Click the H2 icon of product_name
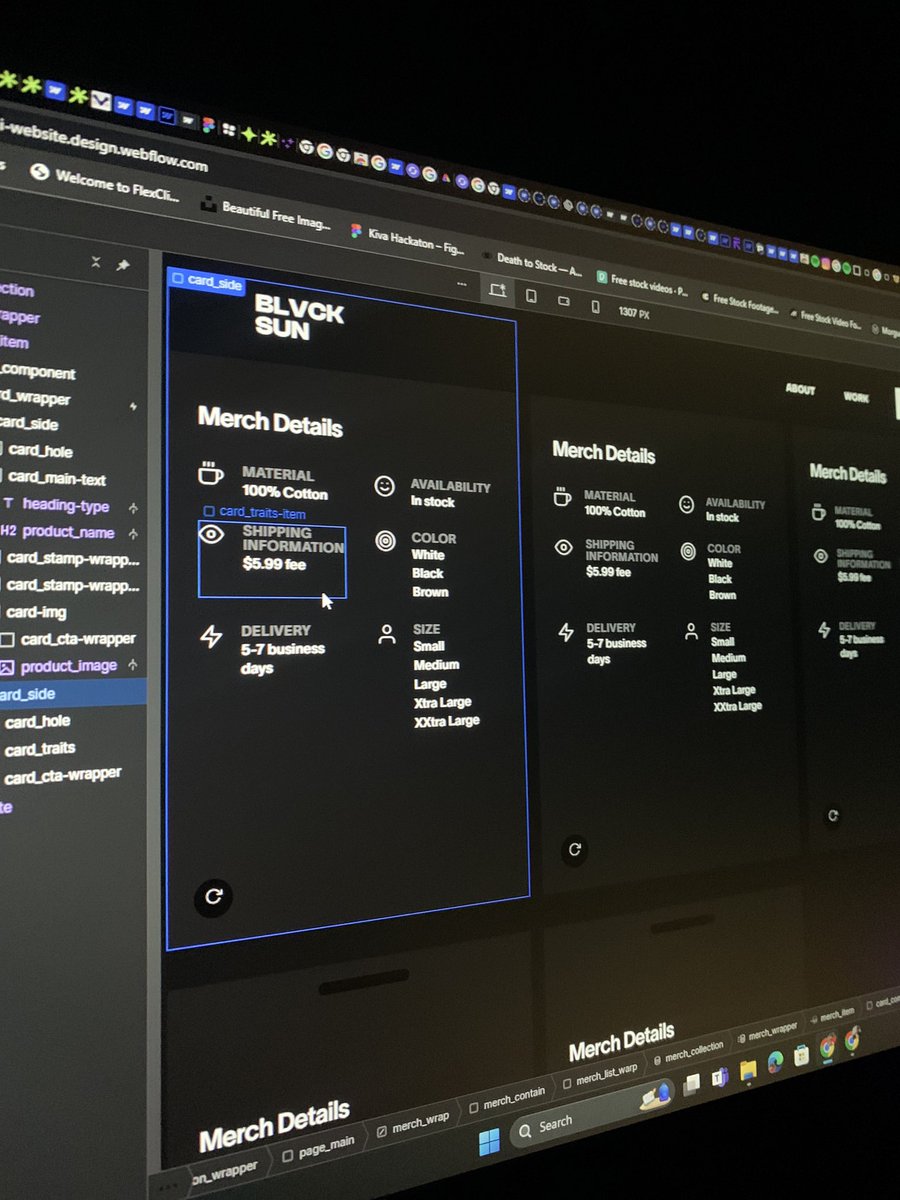 [8, 531]
